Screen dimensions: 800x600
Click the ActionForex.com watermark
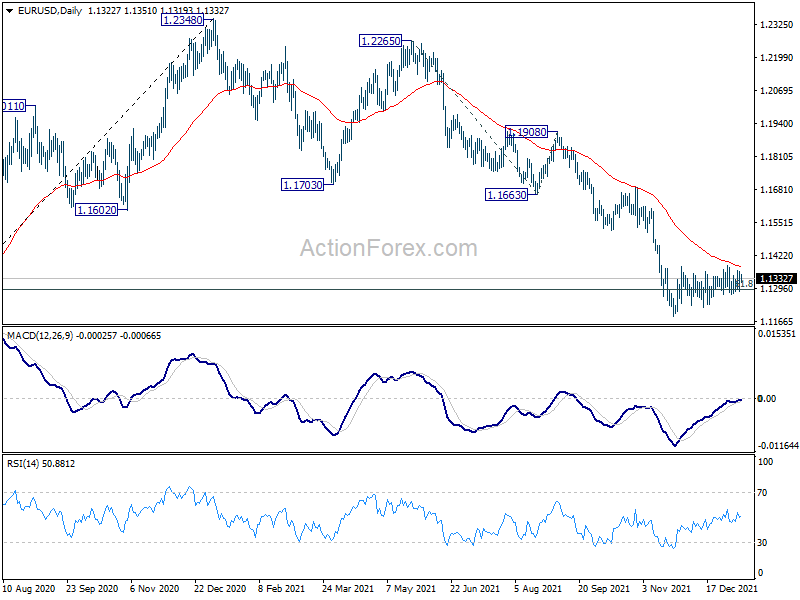click(389, 248)
